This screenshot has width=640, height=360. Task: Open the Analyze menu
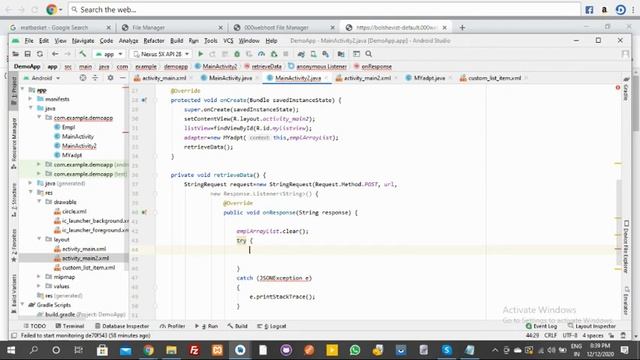(128, 41)
